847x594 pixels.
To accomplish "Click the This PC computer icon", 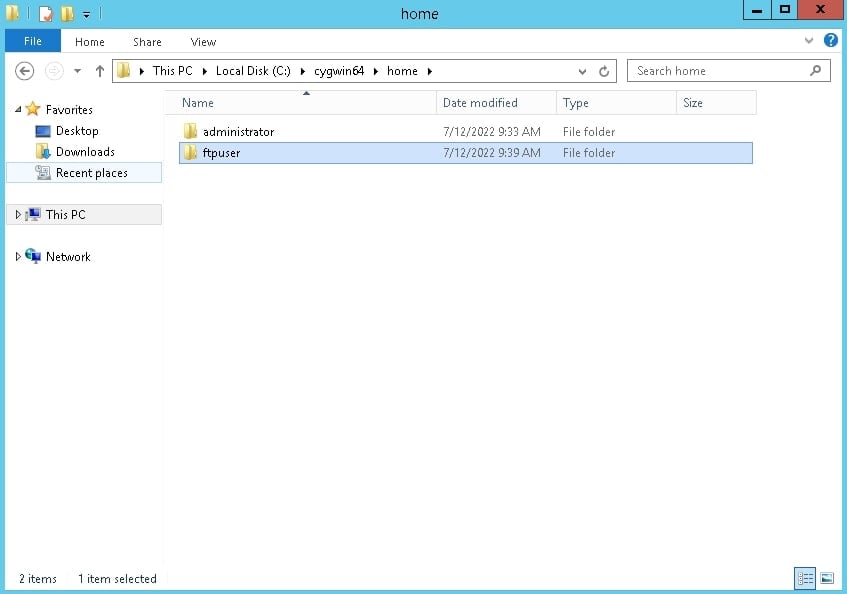I will pos(33,214).
